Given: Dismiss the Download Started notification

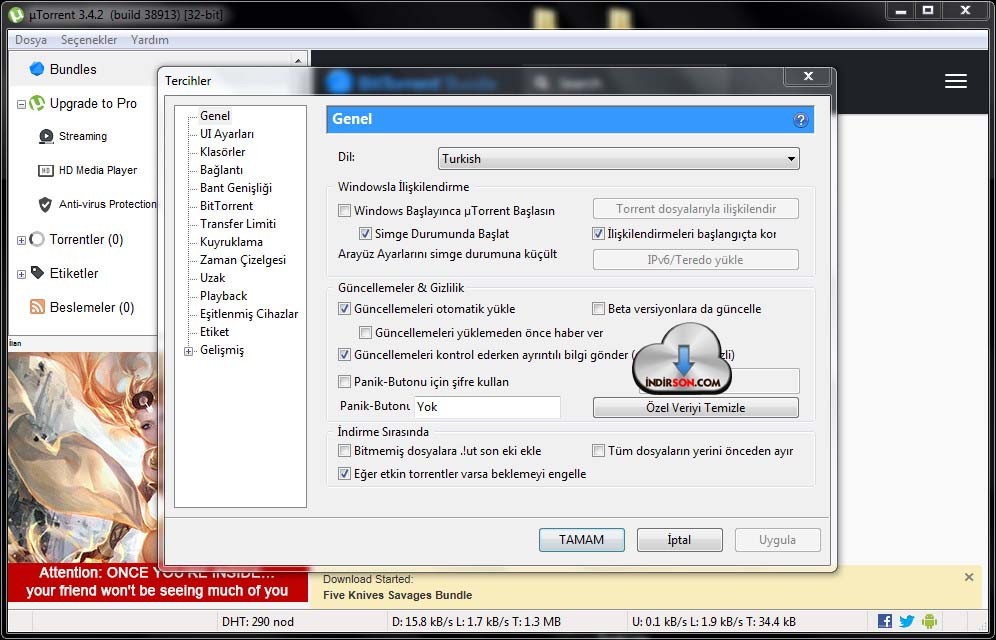Looking at the screenshot, I should click(x=969, y=577).
